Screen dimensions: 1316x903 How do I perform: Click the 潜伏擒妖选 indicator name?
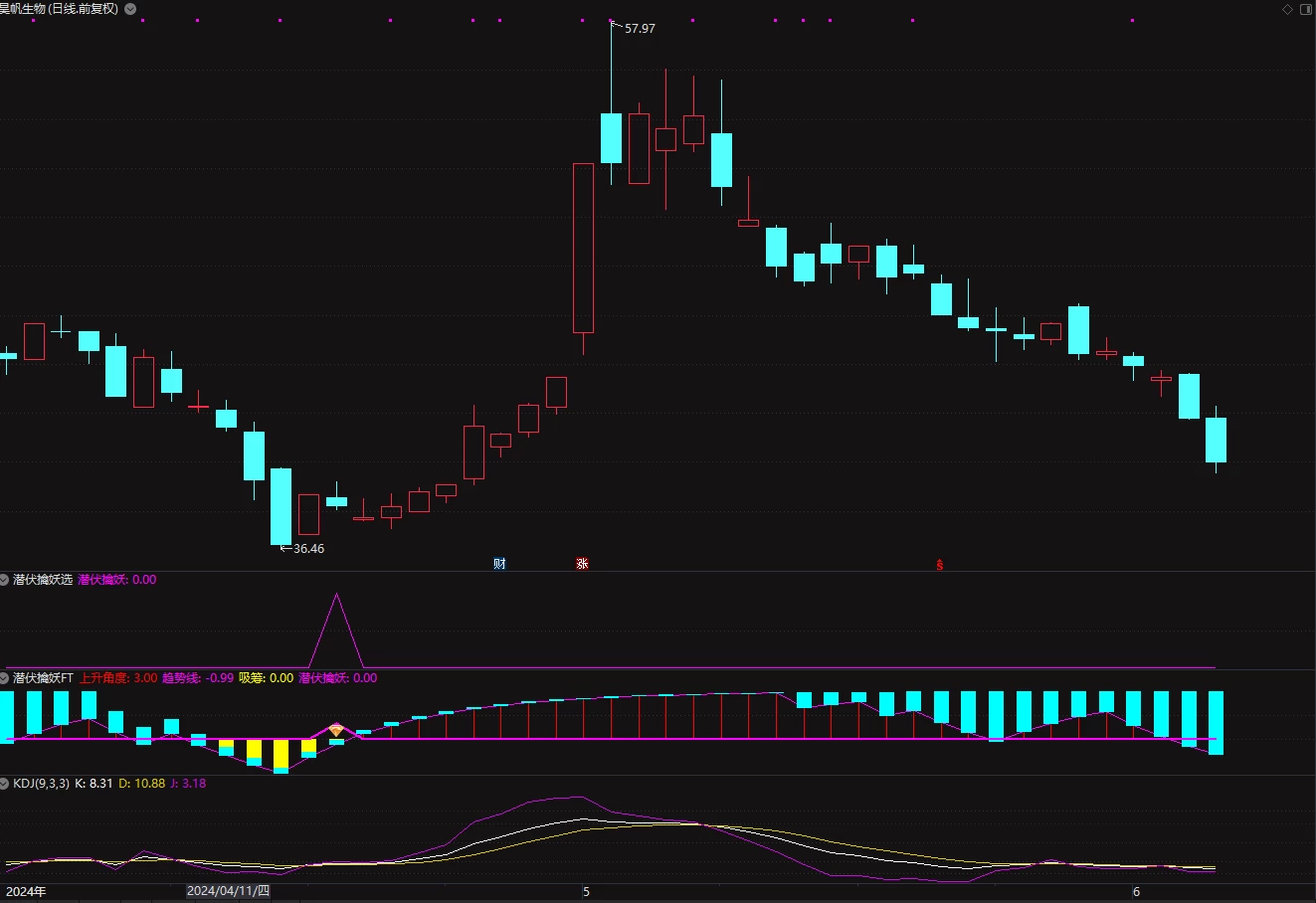[x=43, y=580]
